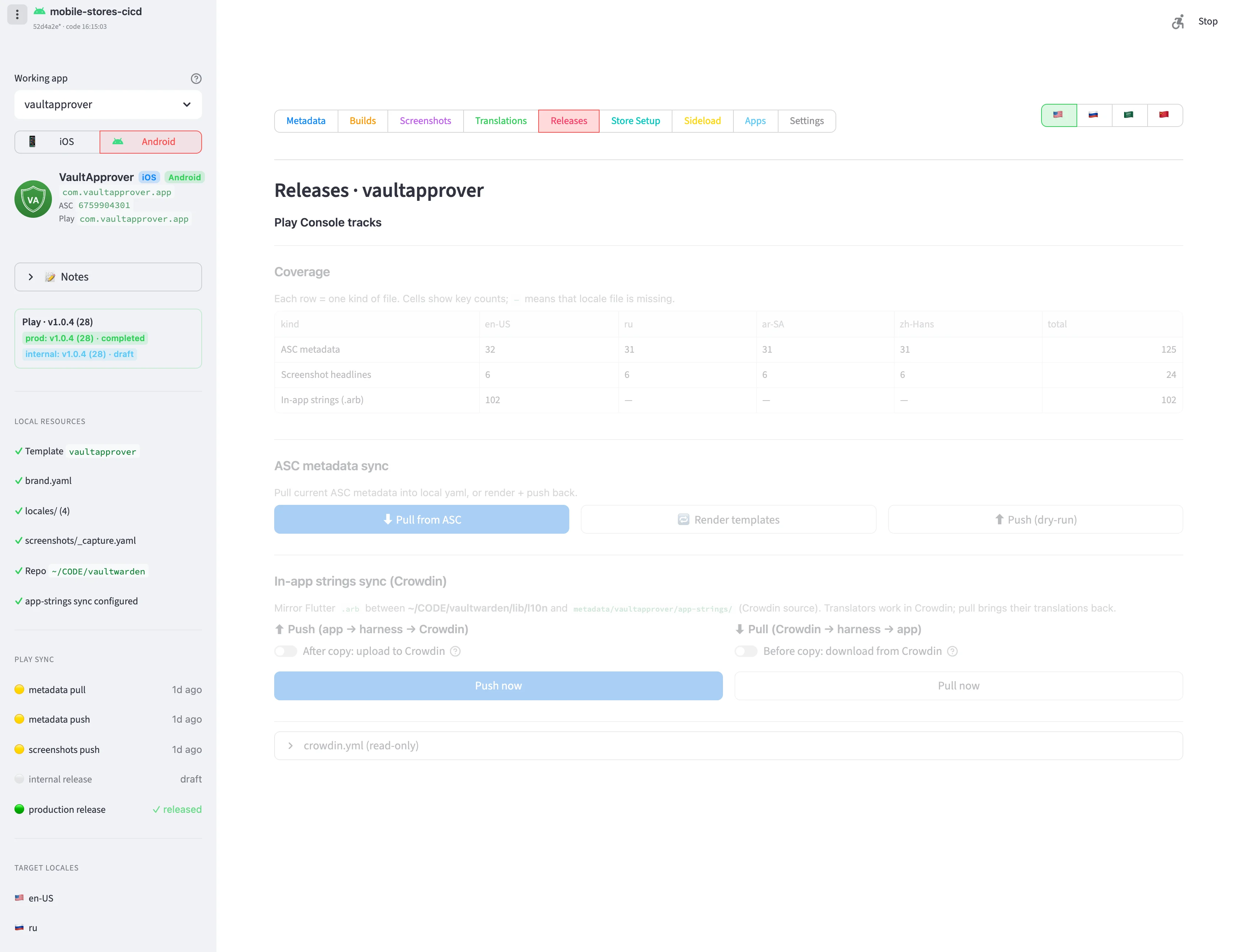Click the Android badge next to VaultApprover
Viewport: 1241px width, 952px height.
point(185,177)
